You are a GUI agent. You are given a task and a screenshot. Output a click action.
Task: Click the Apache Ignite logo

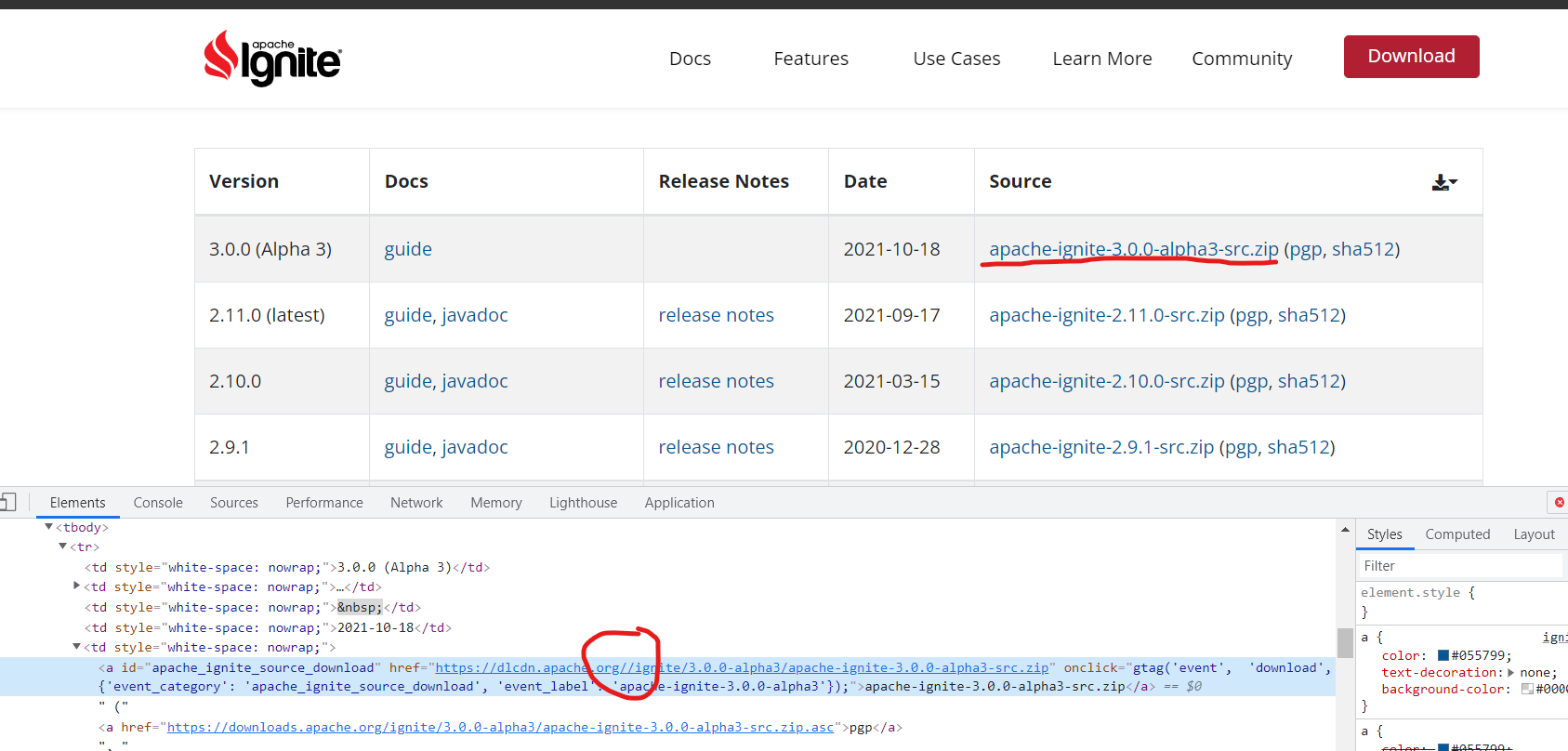tap(272, 59)
